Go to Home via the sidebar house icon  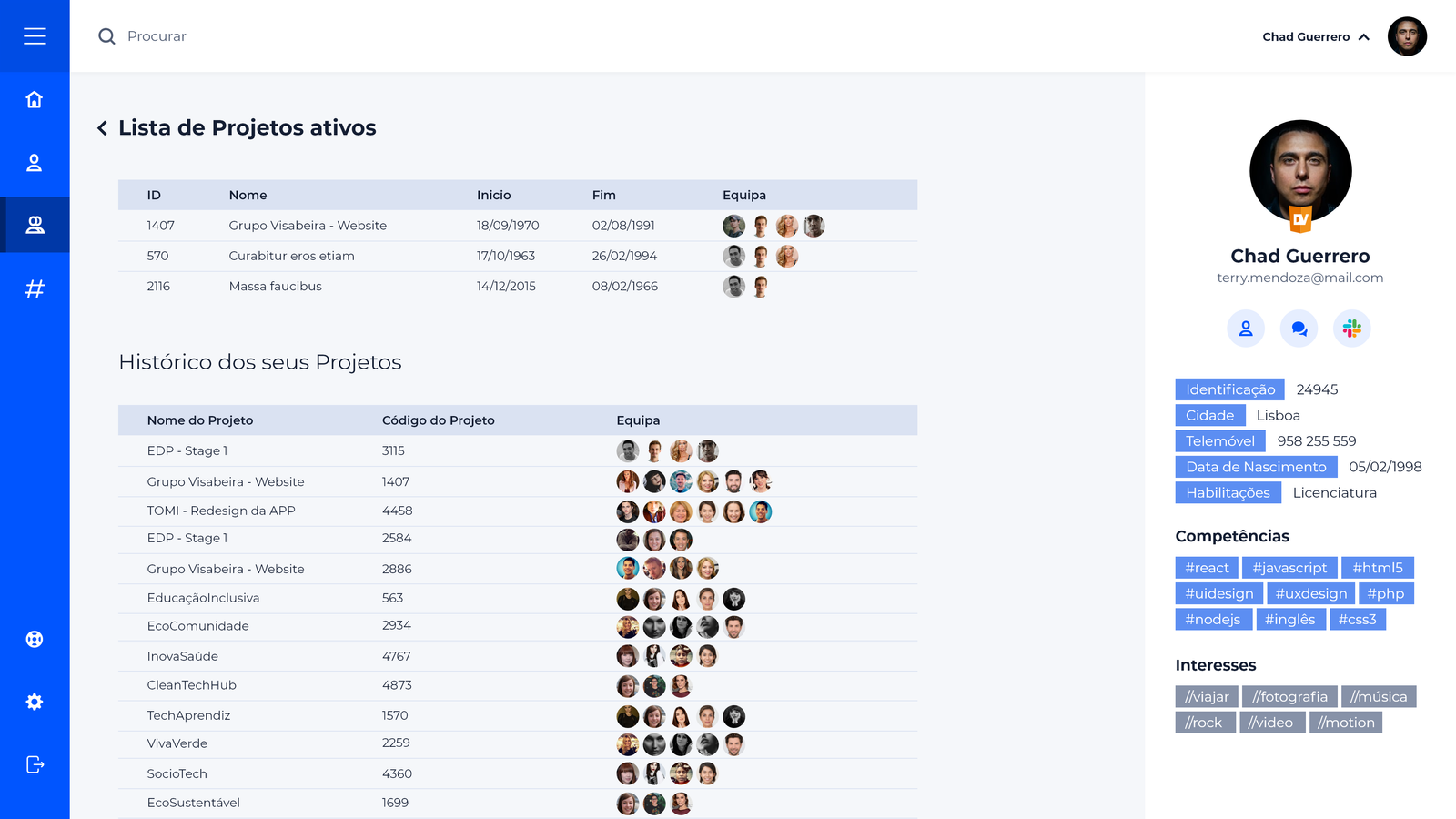pyautogui.click(x=35, y=99)
